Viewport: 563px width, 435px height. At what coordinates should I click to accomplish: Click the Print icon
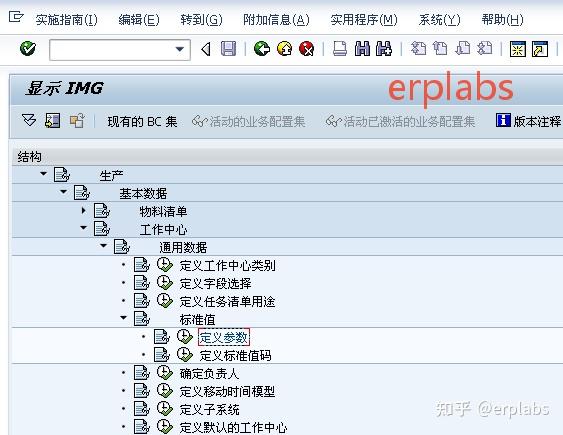[x=340, y=49]
